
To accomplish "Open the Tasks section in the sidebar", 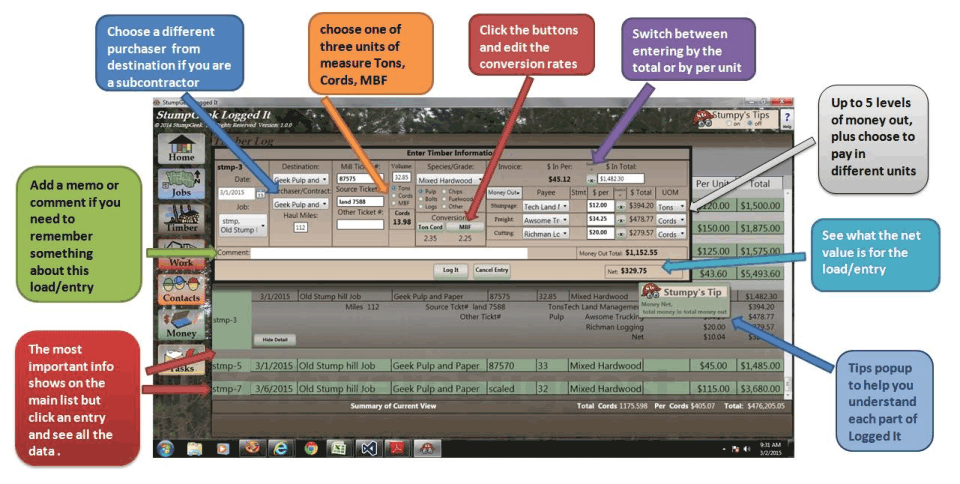I will (181, 360).
